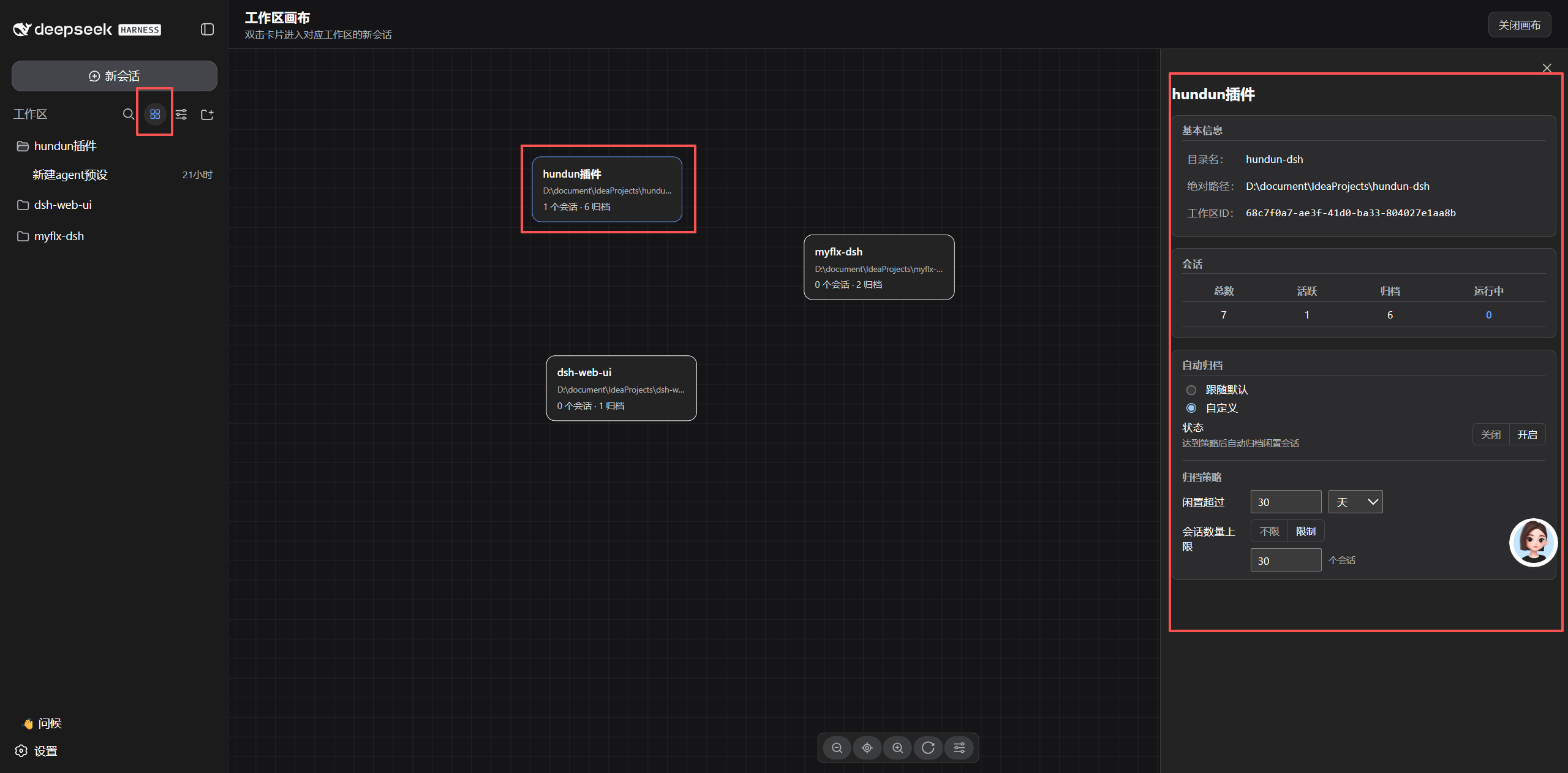
Task: Click directory name hundun-dsh value
Action: [1275, 159]
